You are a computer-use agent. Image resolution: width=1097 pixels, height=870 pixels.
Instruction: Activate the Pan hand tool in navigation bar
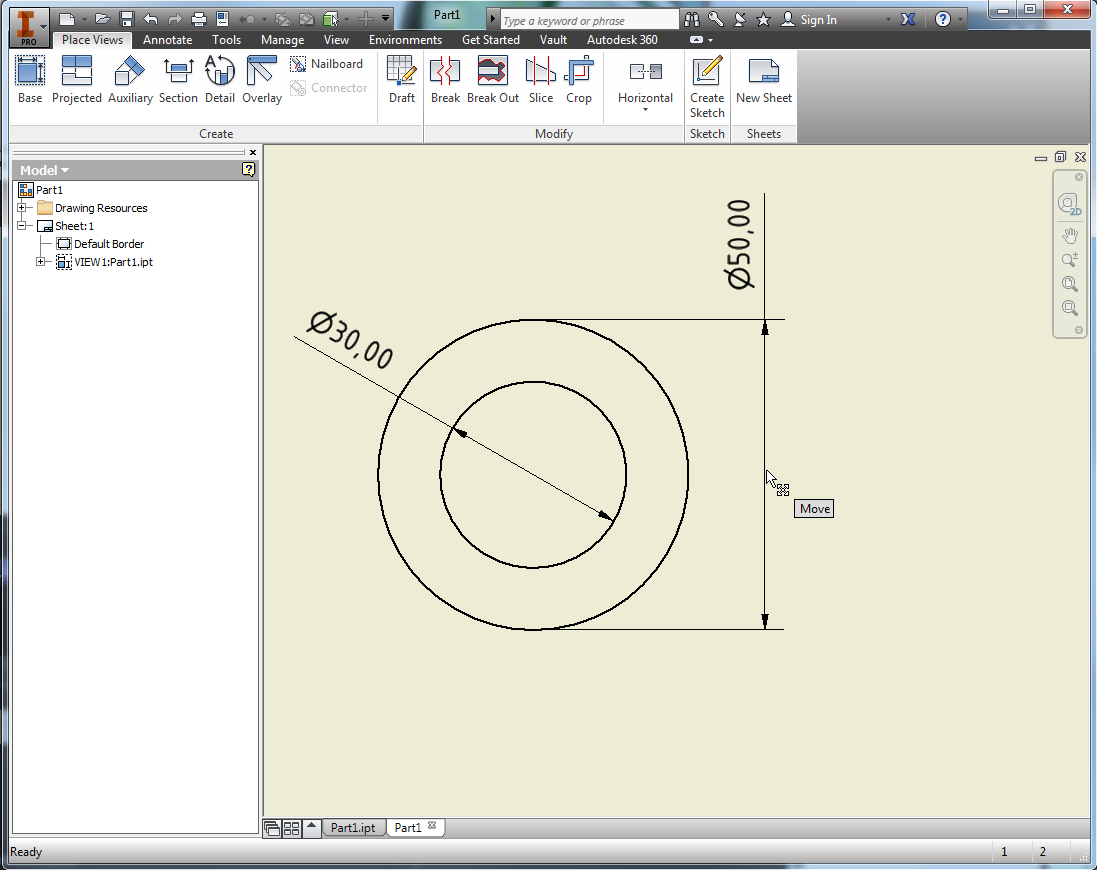(1069, 236)
